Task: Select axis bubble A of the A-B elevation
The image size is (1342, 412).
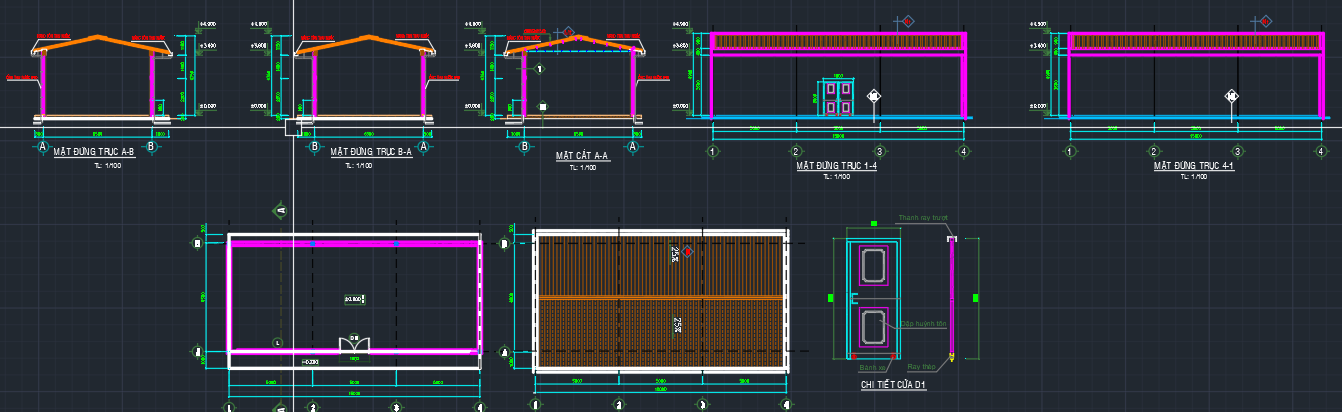Action: (x=43, y=147)
